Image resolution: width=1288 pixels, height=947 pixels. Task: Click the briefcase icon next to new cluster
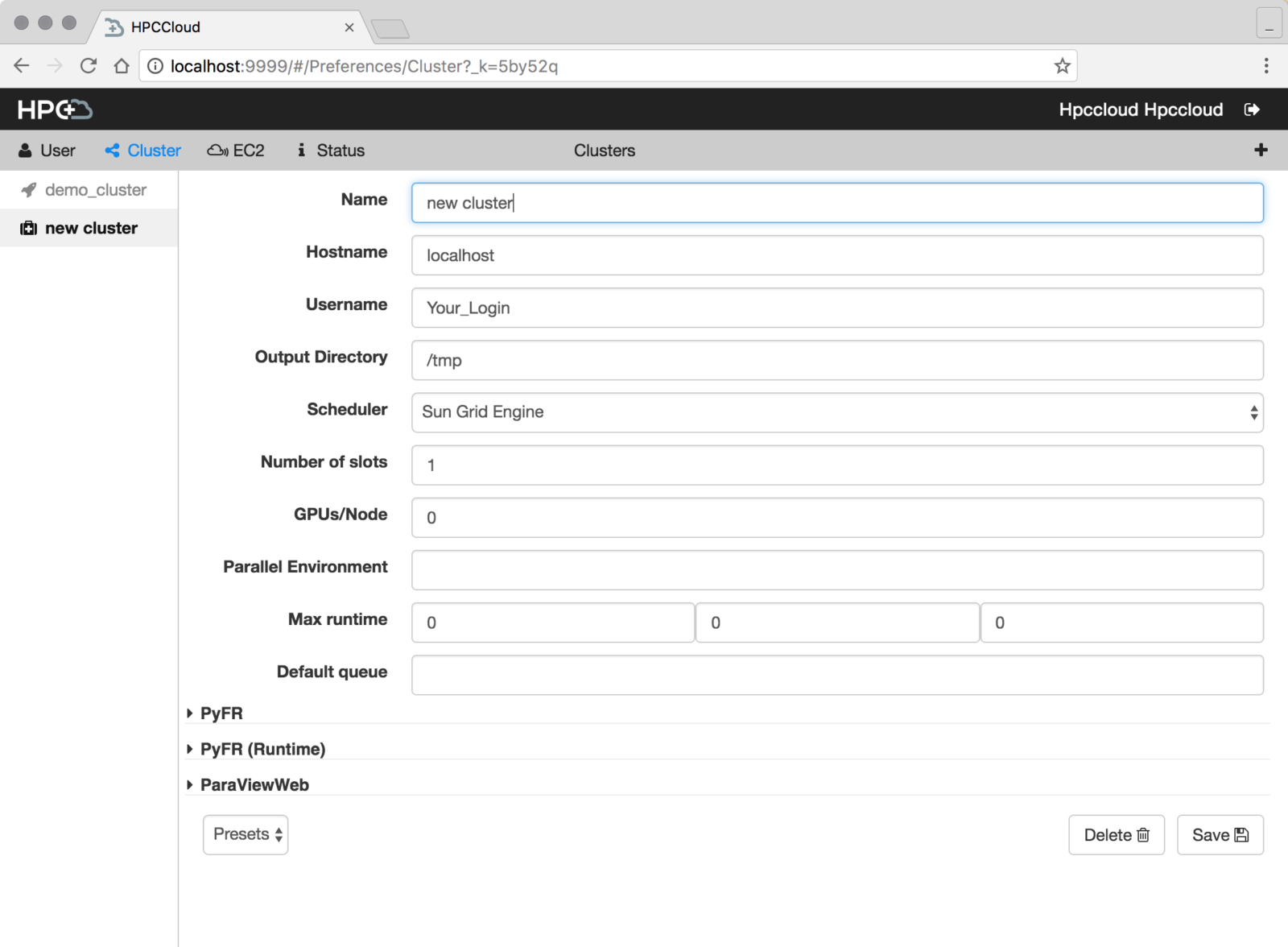29,228
